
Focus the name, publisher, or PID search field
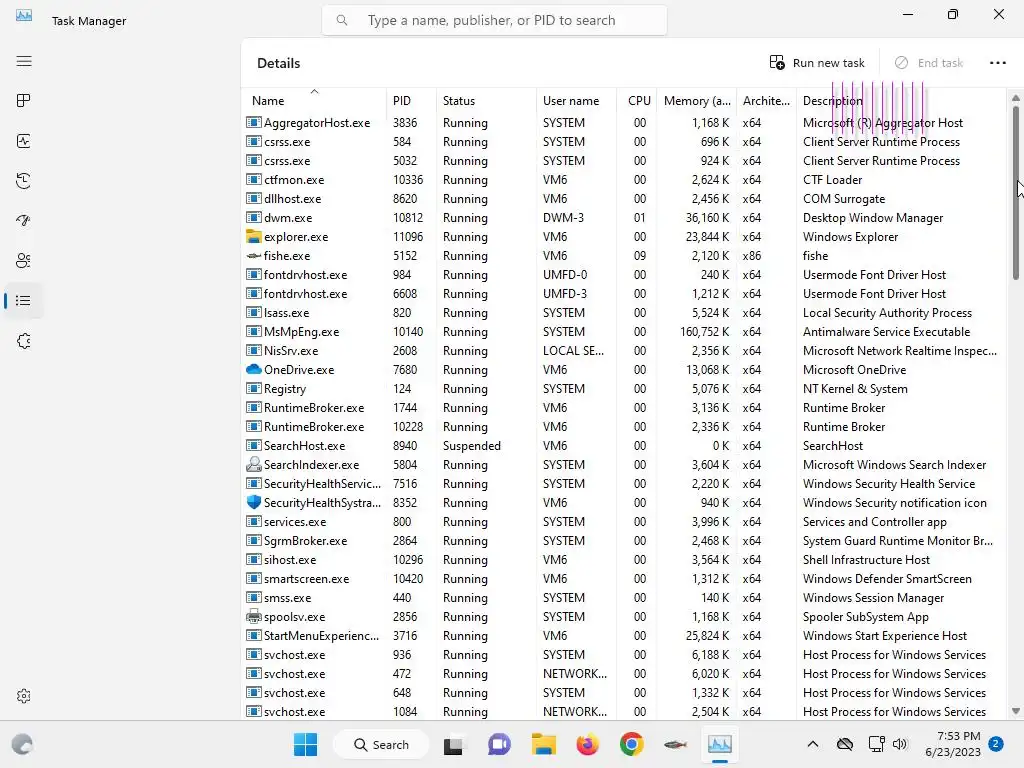coord(494,20)
